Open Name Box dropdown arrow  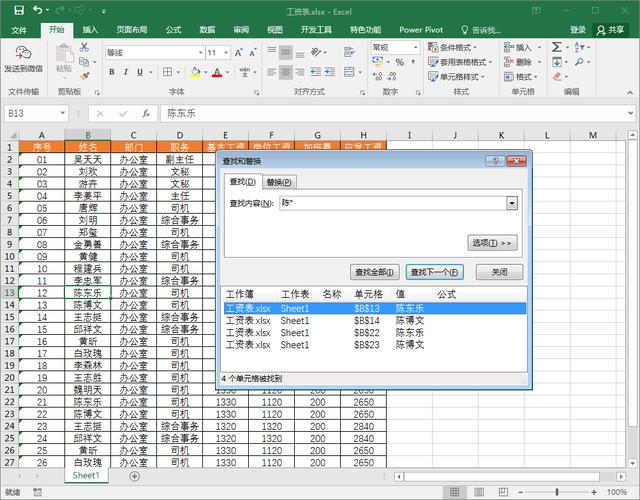(x=63, y=113)
